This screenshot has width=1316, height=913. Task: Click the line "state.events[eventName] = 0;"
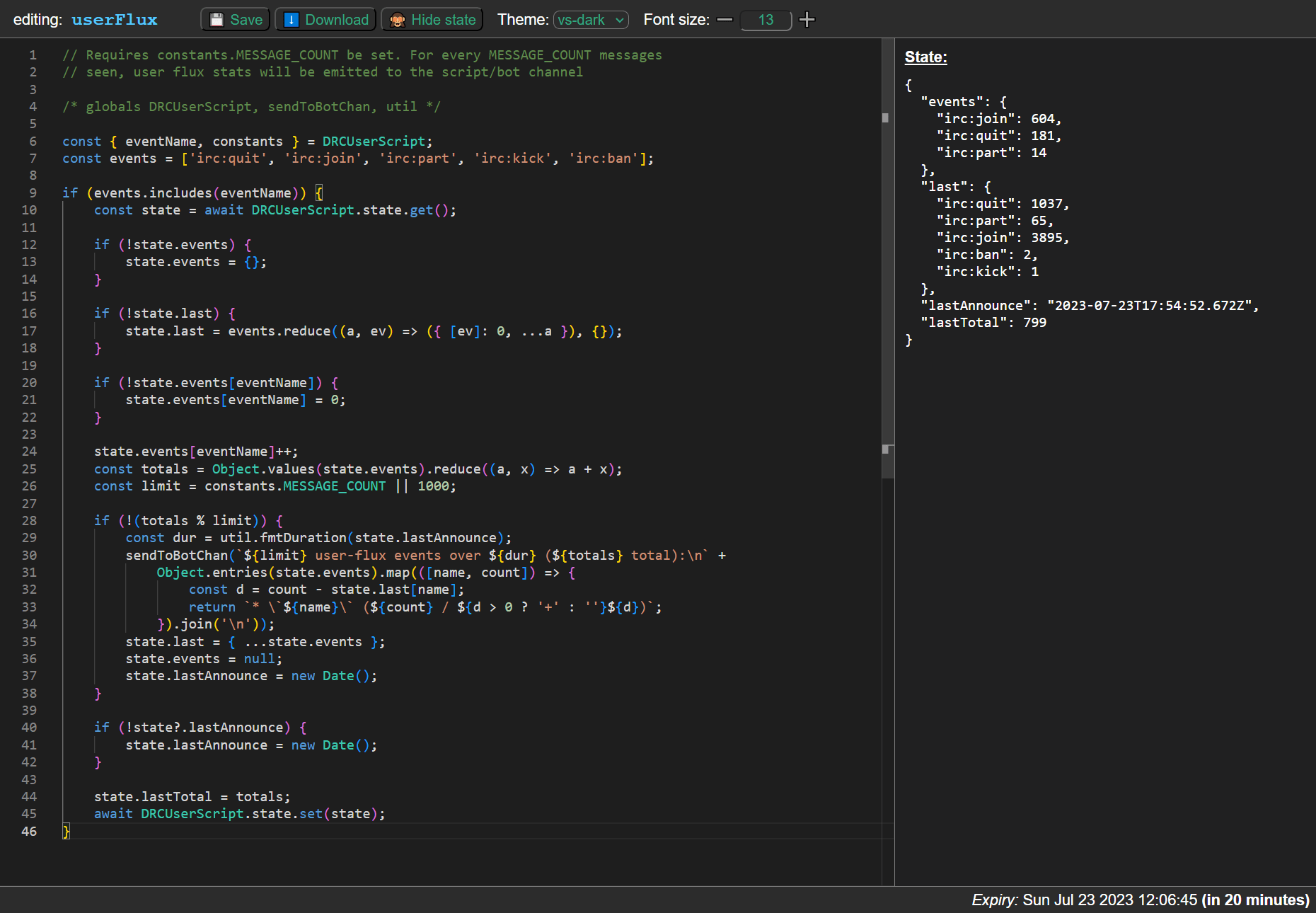[236, 400]
